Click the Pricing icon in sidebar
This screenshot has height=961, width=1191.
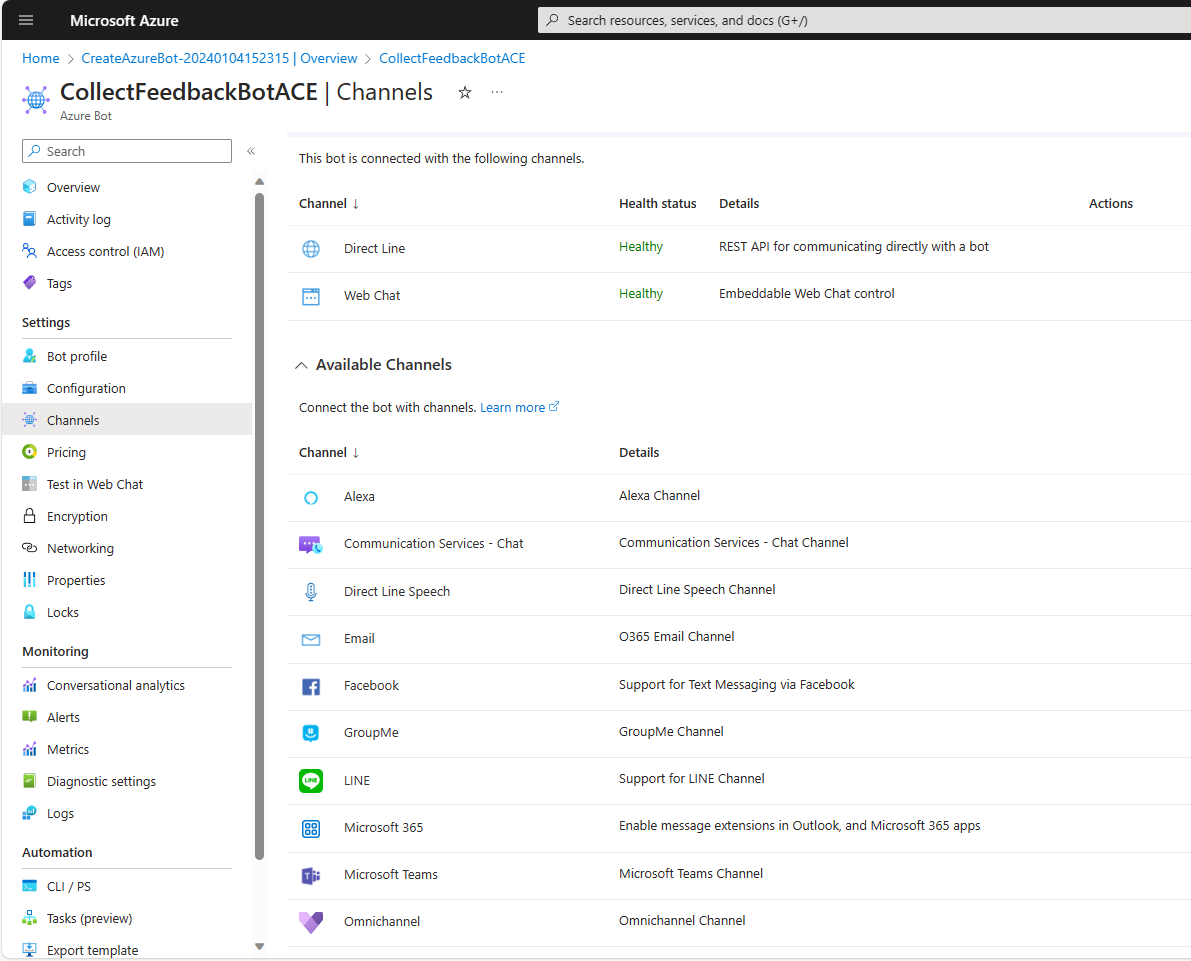pos(30,452)
